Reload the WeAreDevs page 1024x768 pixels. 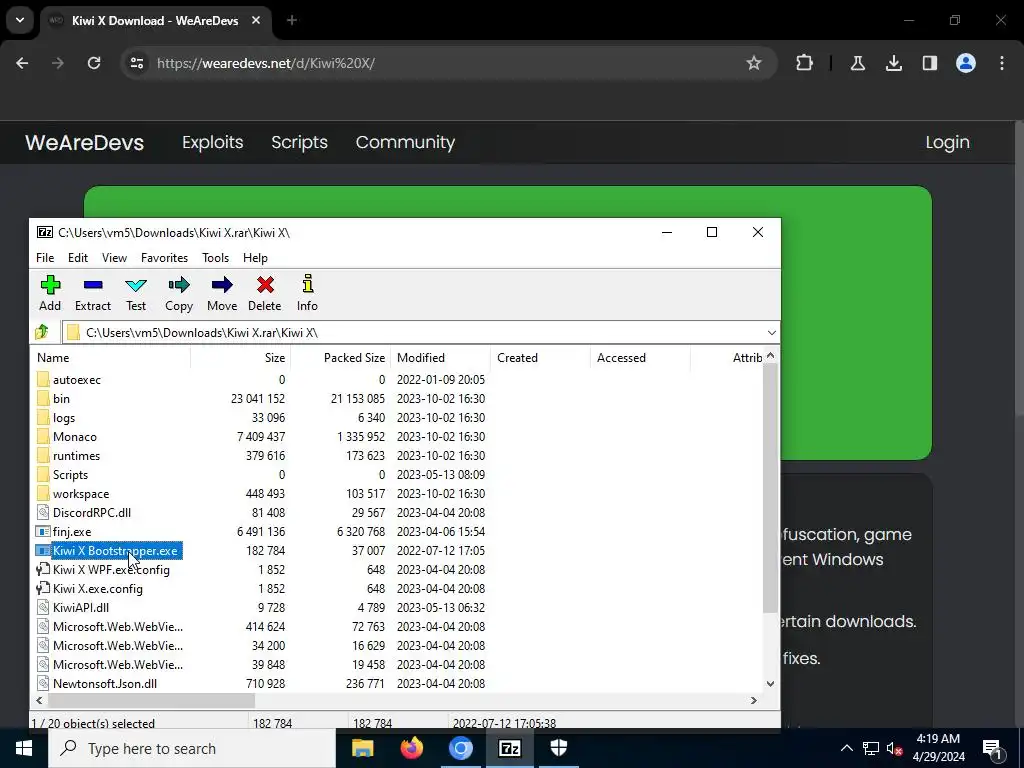94,63
